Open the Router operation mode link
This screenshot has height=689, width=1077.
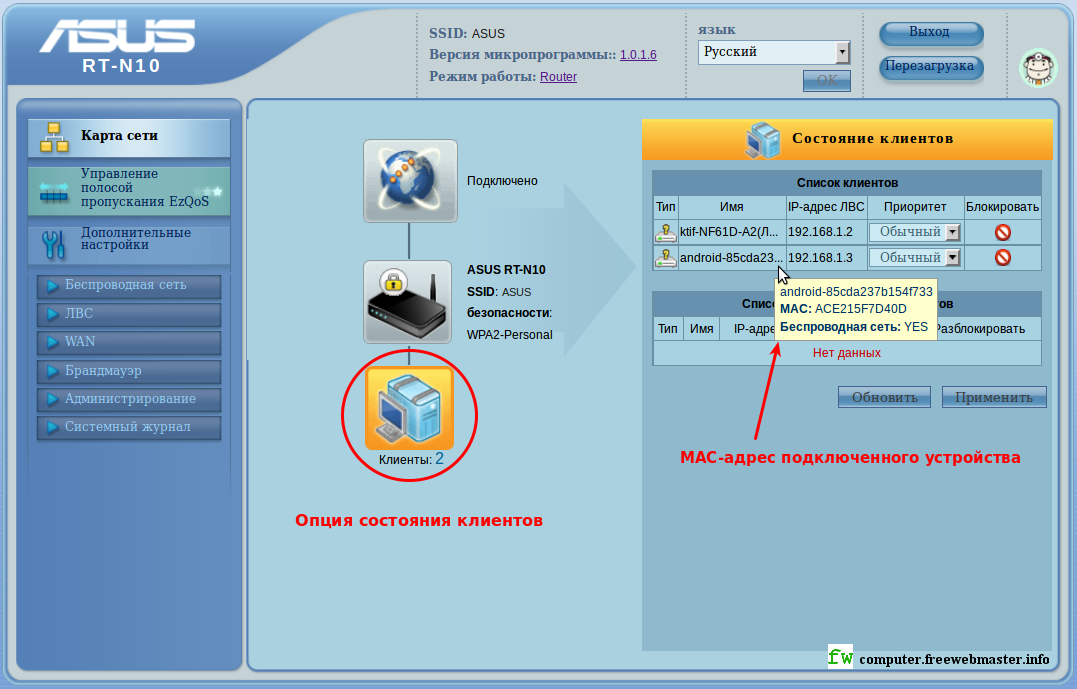point(558,77)
